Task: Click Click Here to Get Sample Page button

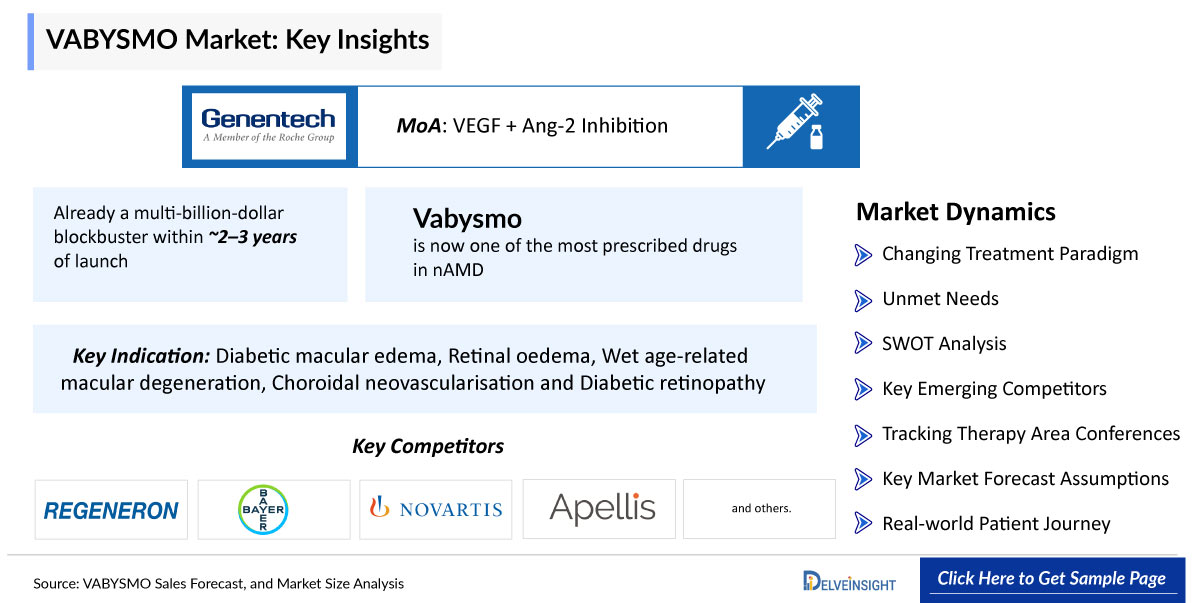Action: point(1051,579)
